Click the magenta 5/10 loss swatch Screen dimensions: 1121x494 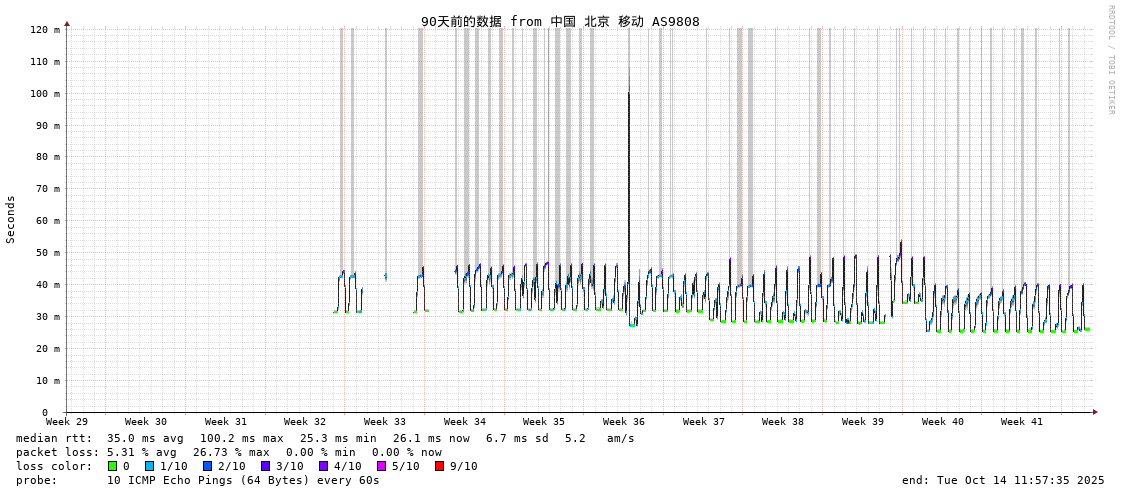coord(381,466)
